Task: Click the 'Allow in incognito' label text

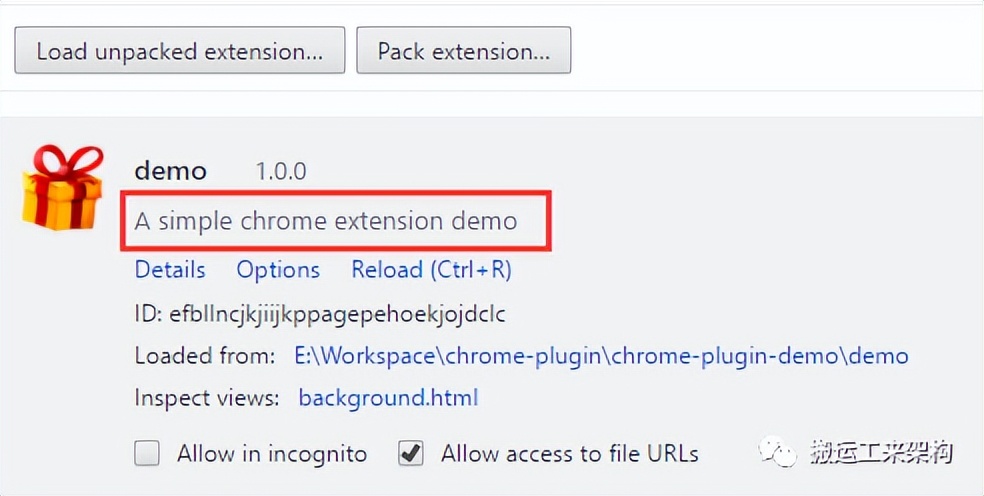Action: [272, 454]
